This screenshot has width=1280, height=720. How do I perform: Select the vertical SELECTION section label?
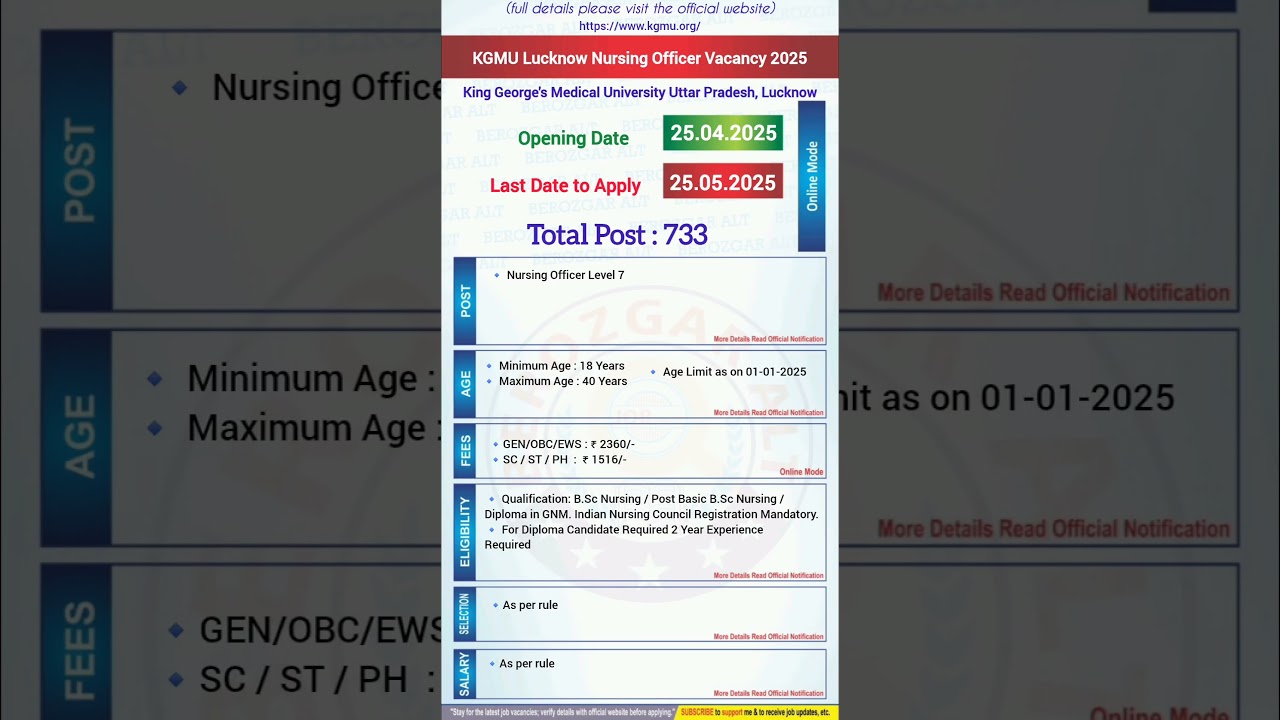pos(465,614)
